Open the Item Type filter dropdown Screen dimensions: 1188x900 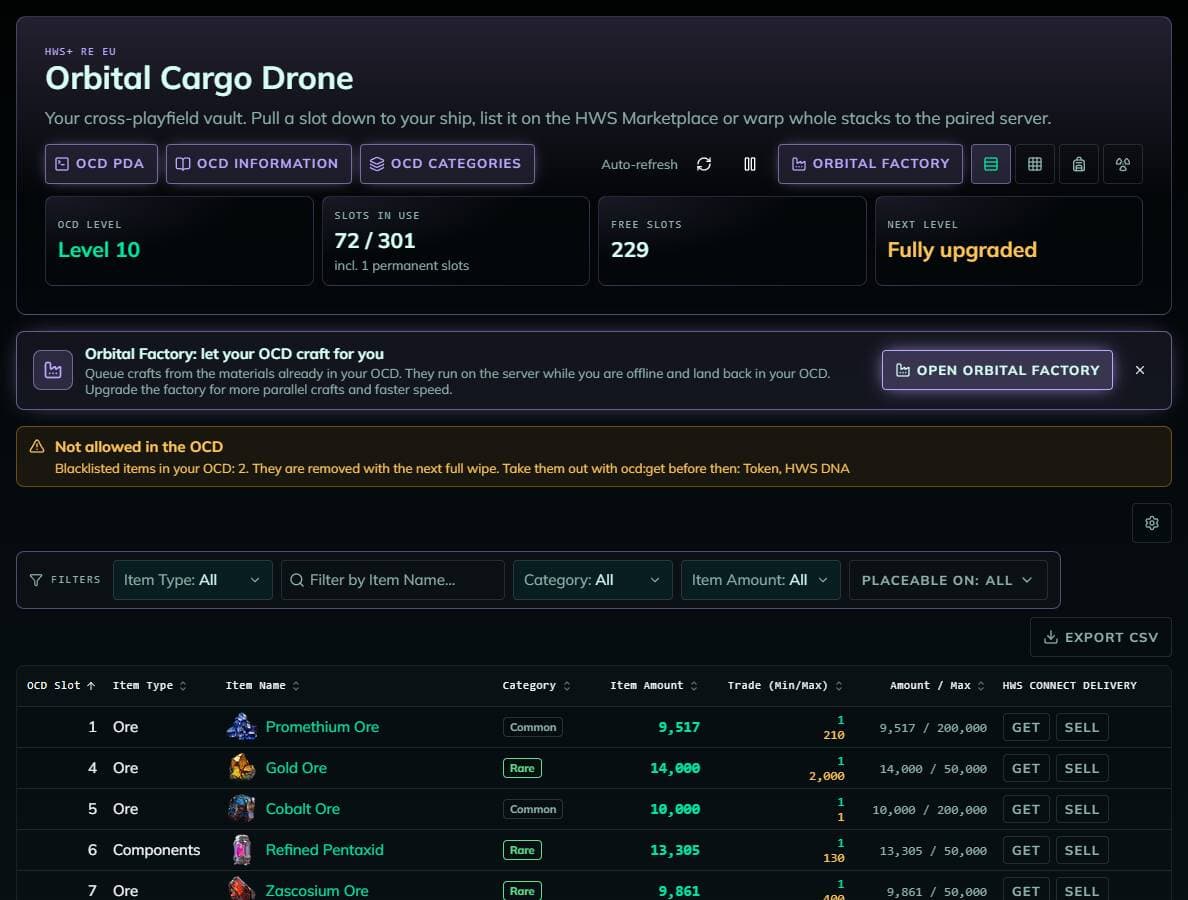point(192,580)
